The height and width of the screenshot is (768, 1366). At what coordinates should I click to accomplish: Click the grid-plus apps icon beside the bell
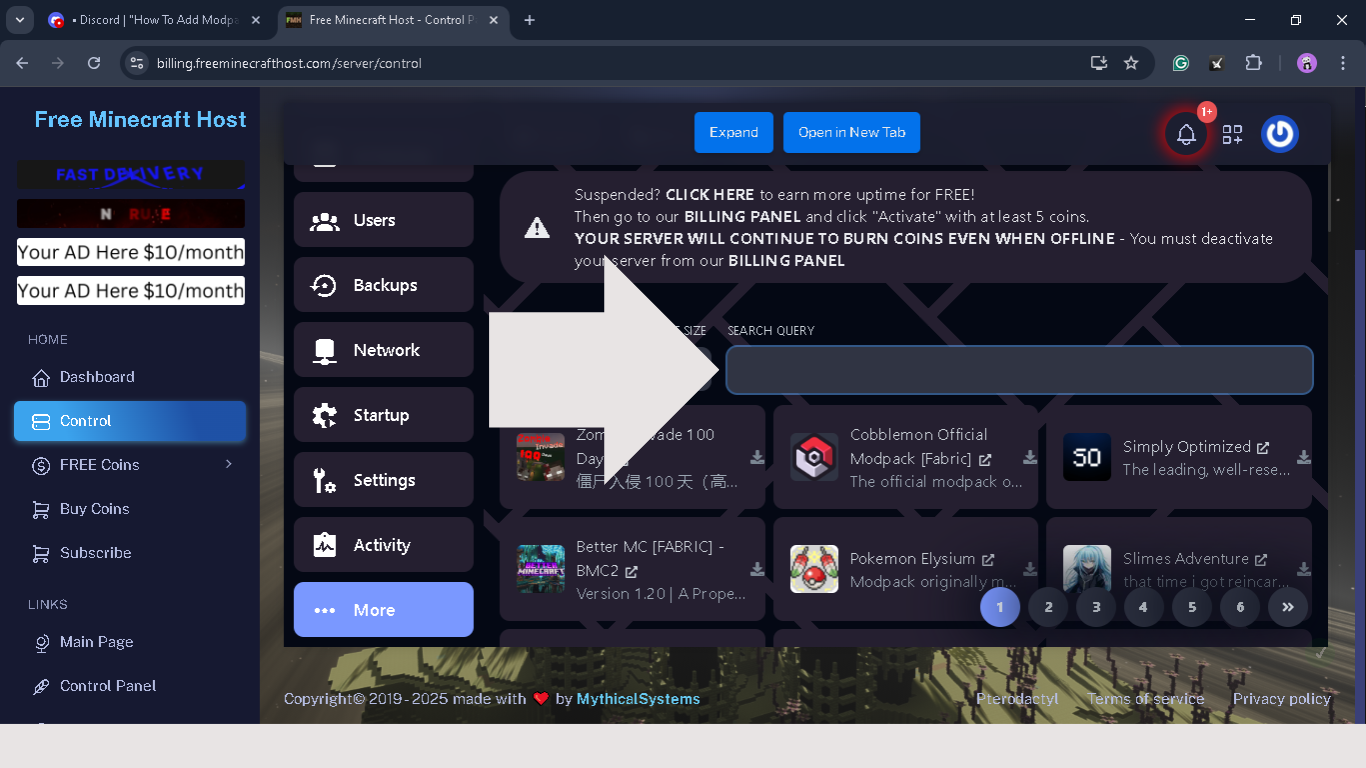[x=1232, y=134]
